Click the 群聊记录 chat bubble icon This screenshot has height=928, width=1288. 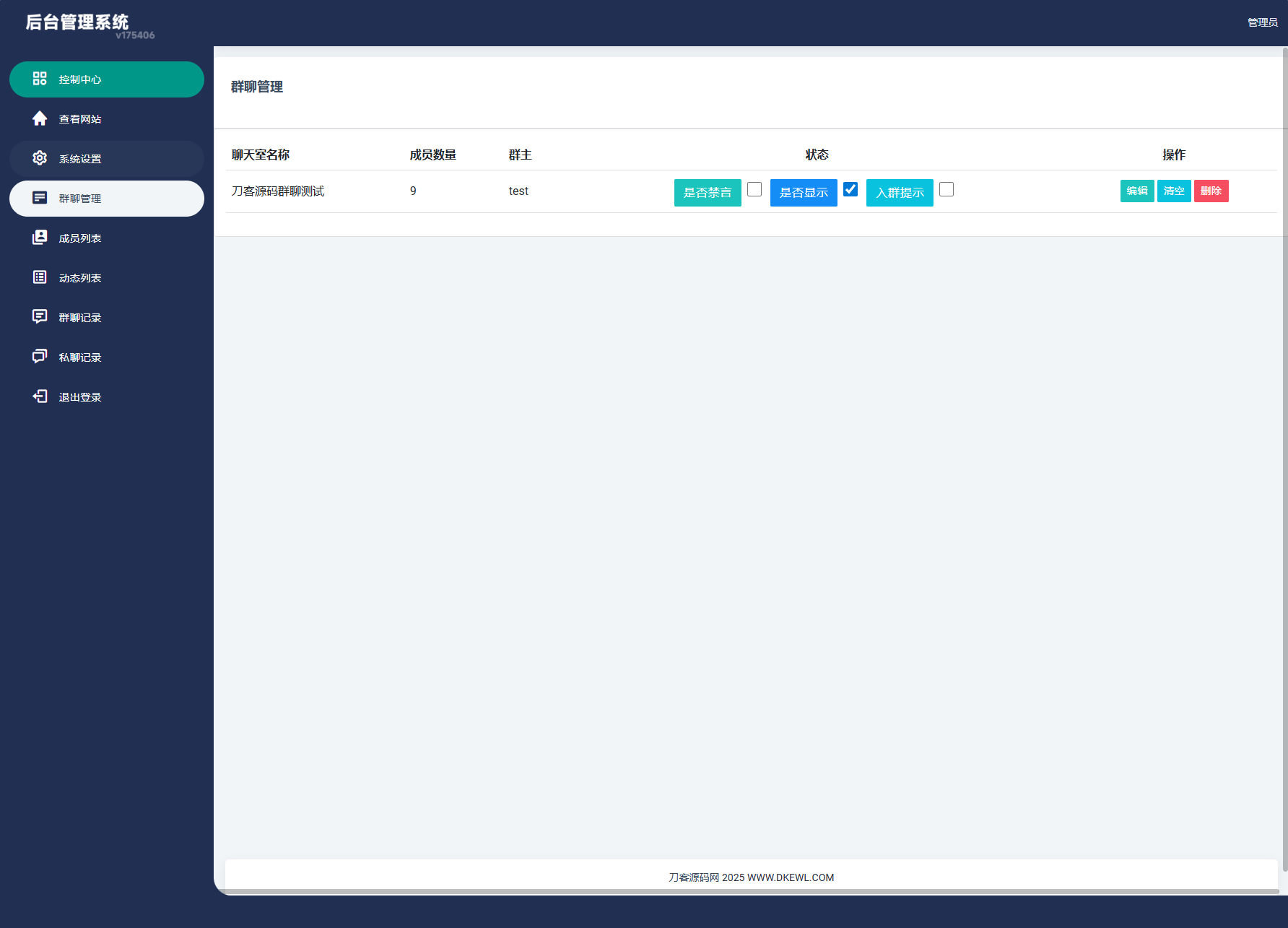click(x=40, y=317)
